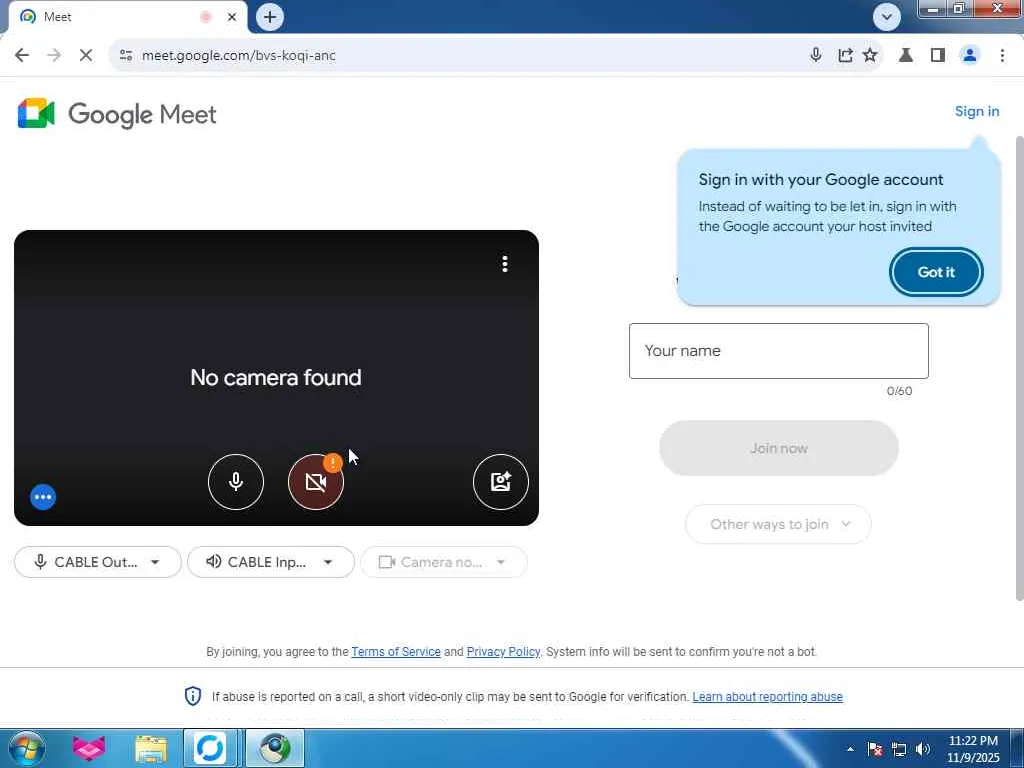Click the Join now button

(778, 448)
